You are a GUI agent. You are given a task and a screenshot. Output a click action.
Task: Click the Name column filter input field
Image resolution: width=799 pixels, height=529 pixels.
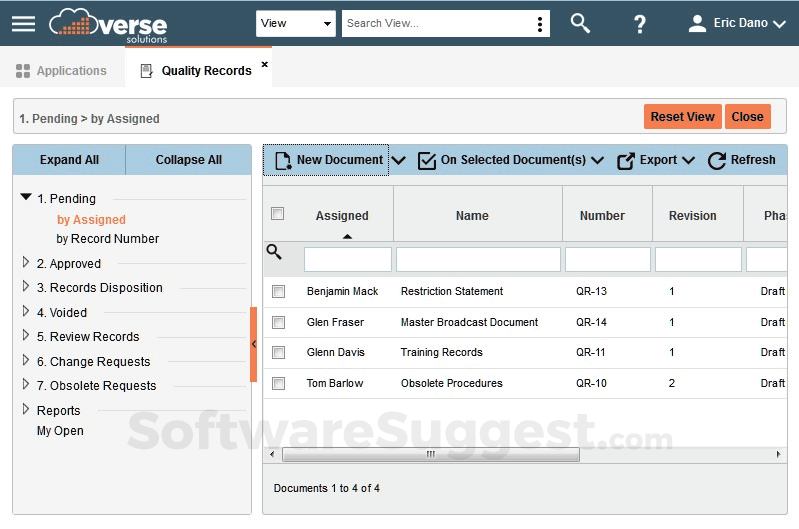(x=478, y=260)
